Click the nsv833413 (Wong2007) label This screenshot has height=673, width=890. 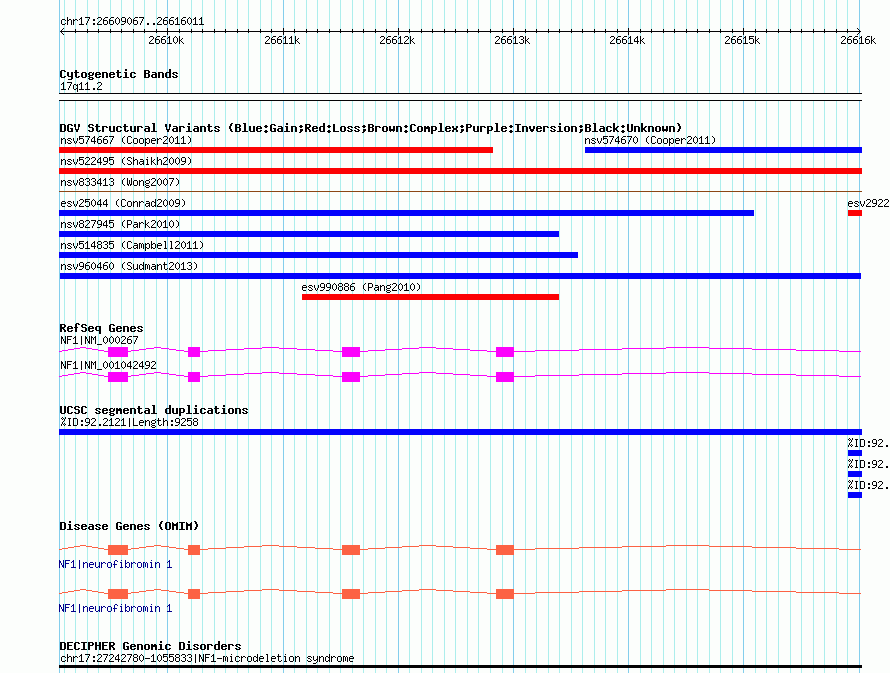pyautogui.click(x=120, y=182)
